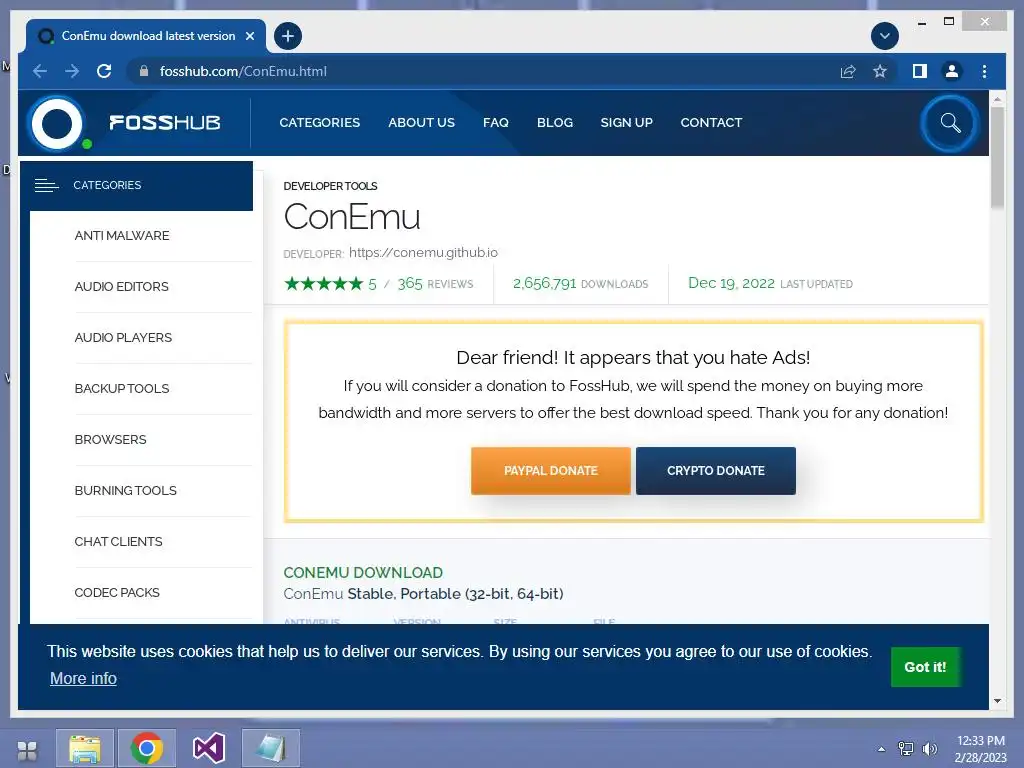Click the CONEMU DOWNLOAD heading
Image resolution: width=1024 pixels, height=768 pixels.
[x=363, y=573]
